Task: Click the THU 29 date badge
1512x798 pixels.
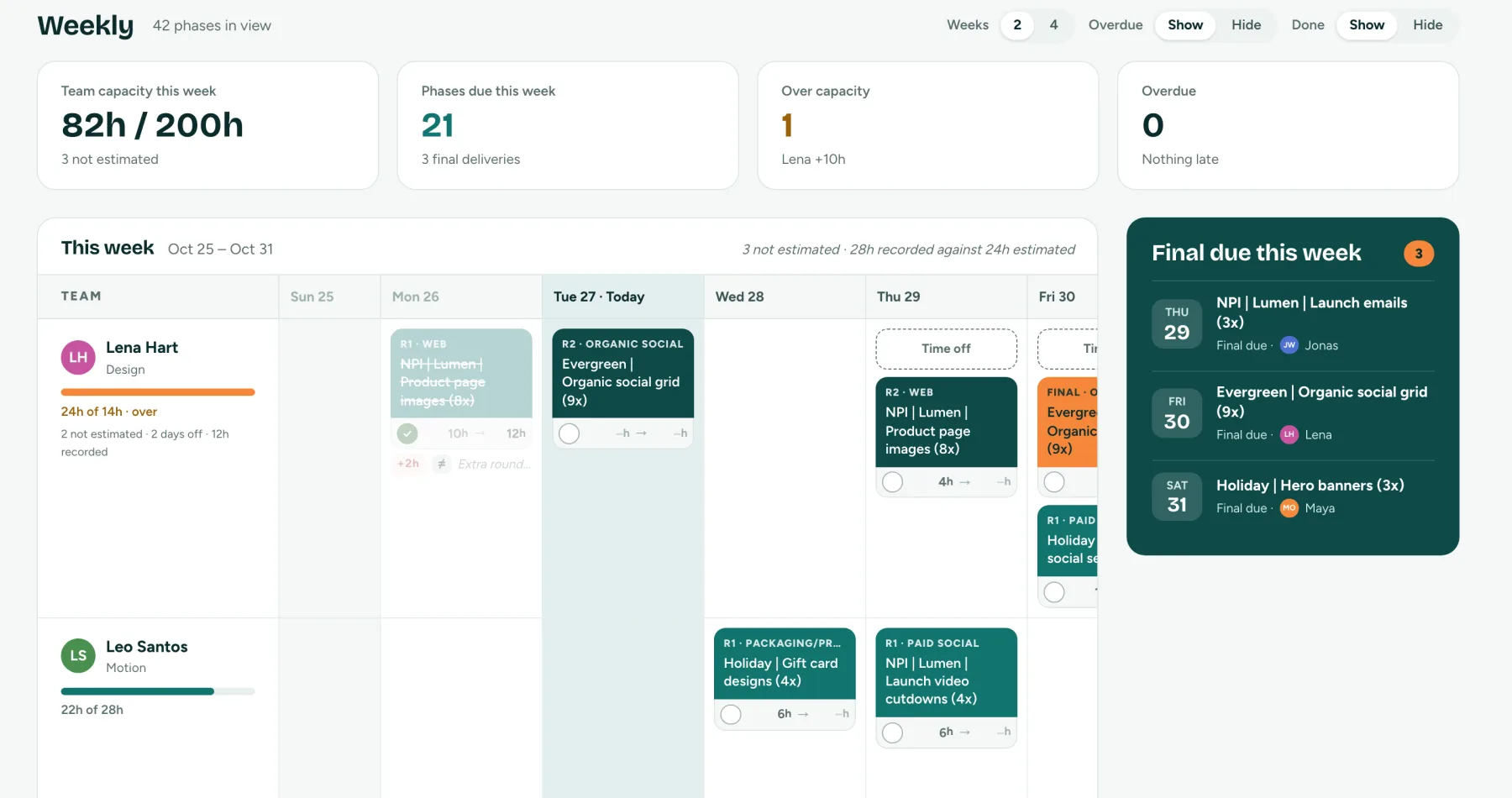Action: click(x=1177, y=323)
